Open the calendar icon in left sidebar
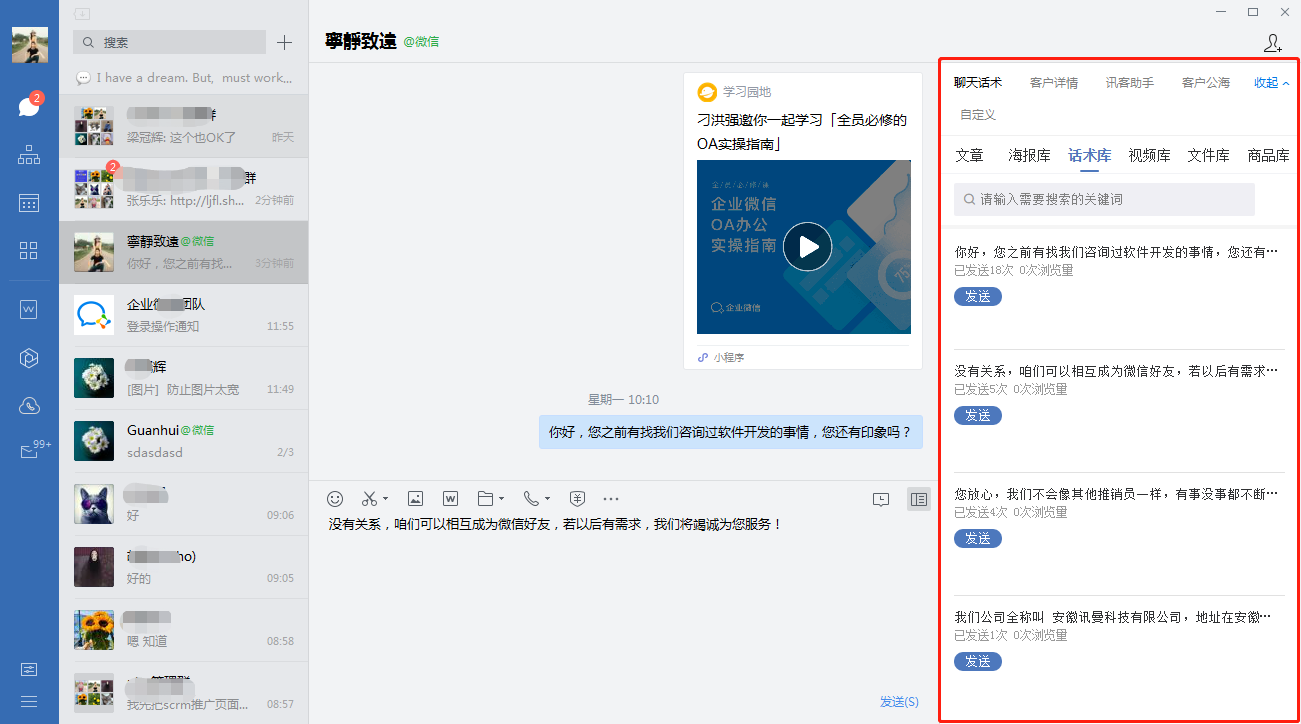 point(29,203)
